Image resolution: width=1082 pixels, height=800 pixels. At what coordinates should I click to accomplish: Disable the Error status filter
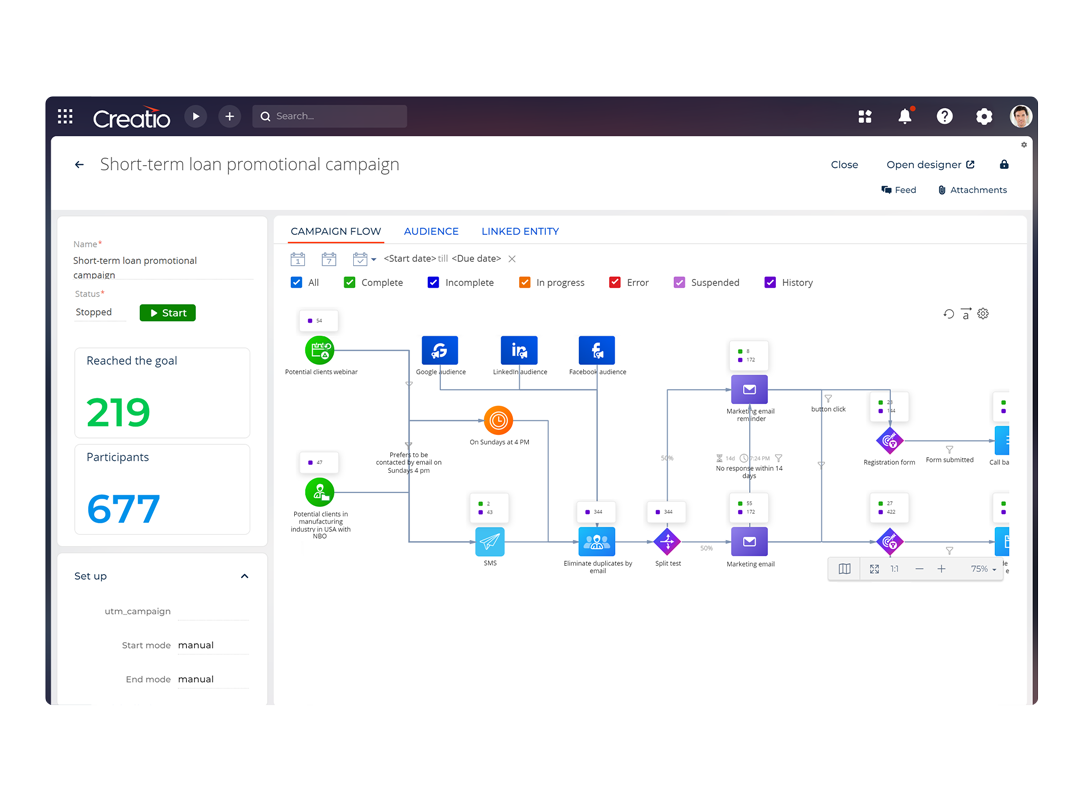click(613, 282)
